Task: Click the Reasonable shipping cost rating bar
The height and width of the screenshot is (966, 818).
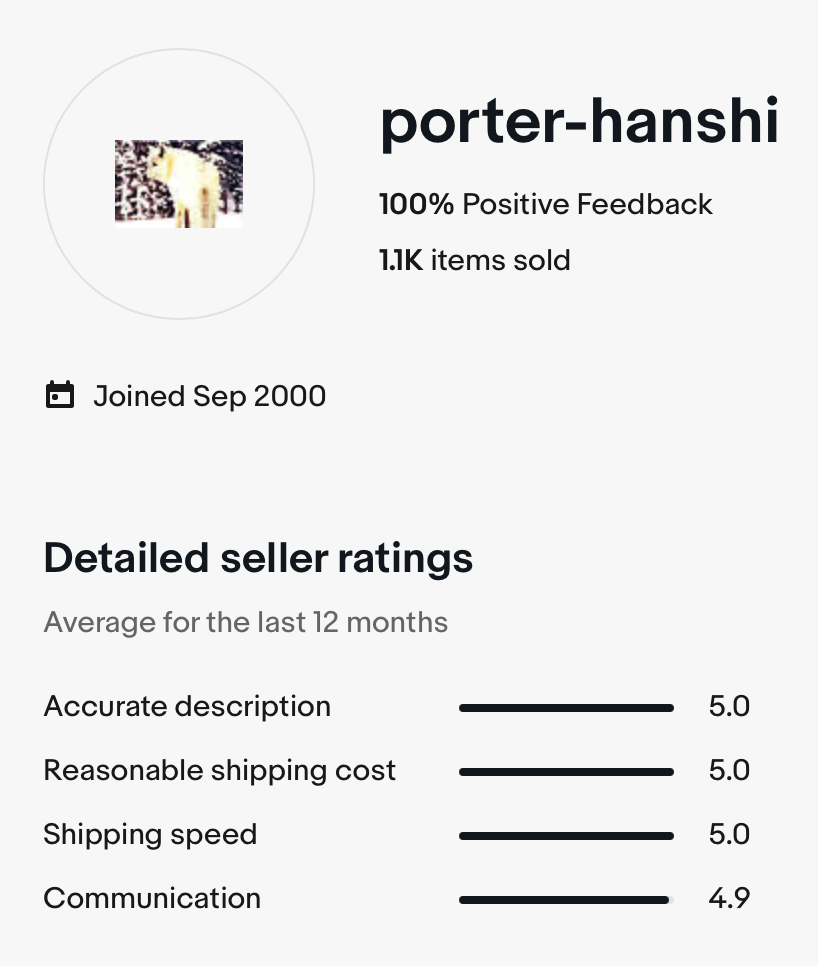Action: [x=566, y=772]
